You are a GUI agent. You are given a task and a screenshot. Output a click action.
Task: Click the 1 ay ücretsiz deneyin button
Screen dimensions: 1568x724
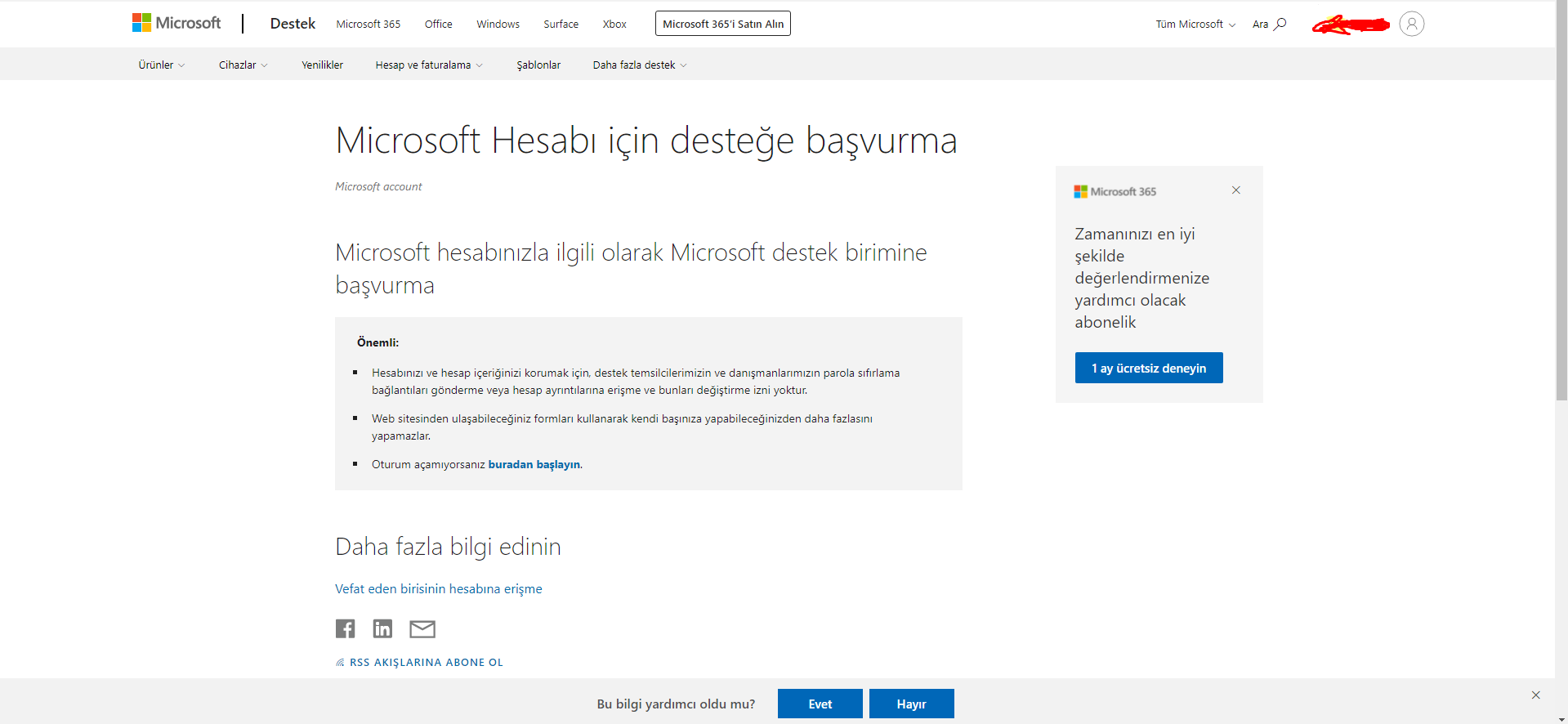pyautogui.click(x=1149, y=368)
